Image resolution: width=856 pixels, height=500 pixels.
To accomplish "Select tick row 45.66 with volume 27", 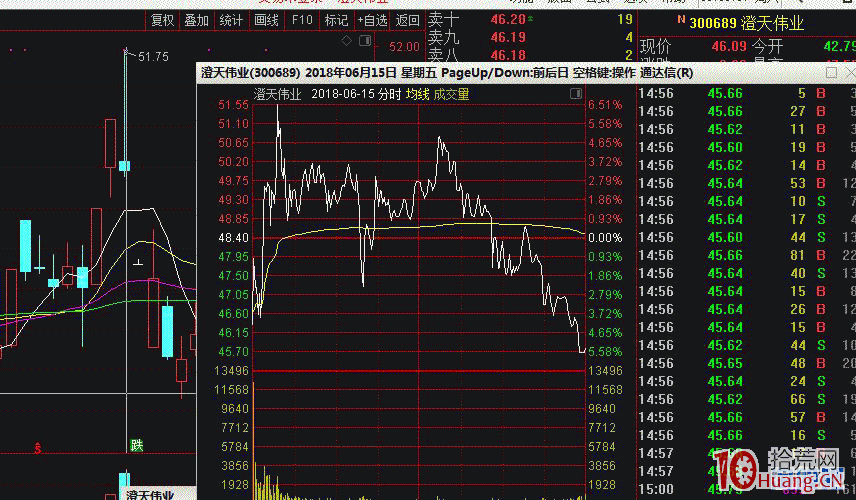I will coord(746,111).
